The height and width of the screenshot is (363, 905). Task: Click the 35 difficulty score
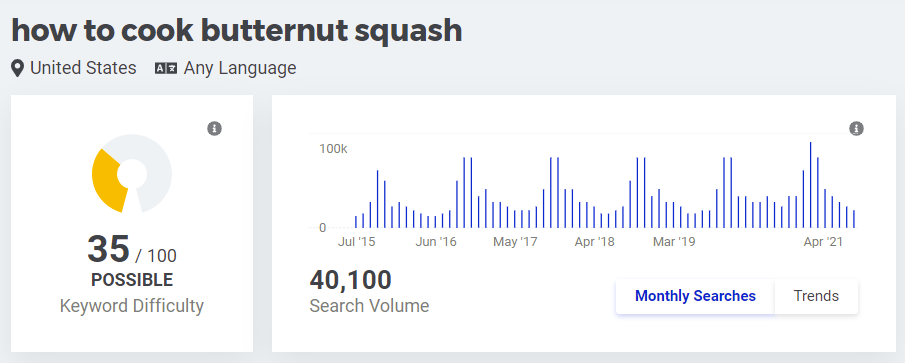coord(109,249)
